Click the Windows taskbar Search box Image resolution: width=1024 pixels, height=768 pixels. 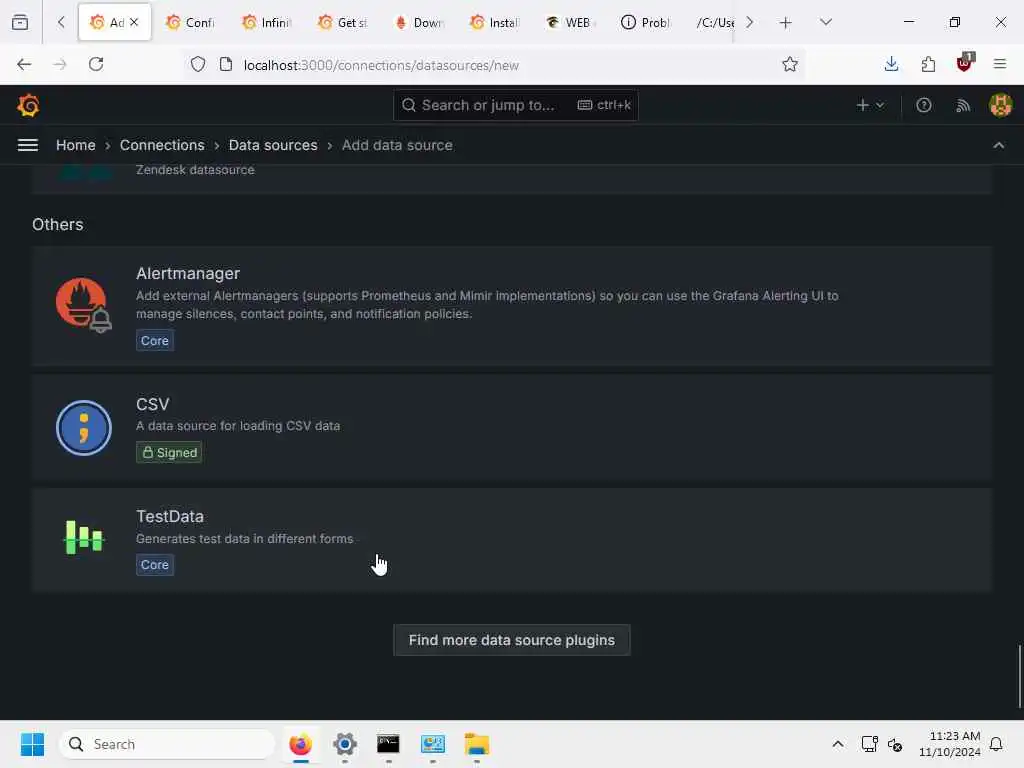[x=167, y=744]
